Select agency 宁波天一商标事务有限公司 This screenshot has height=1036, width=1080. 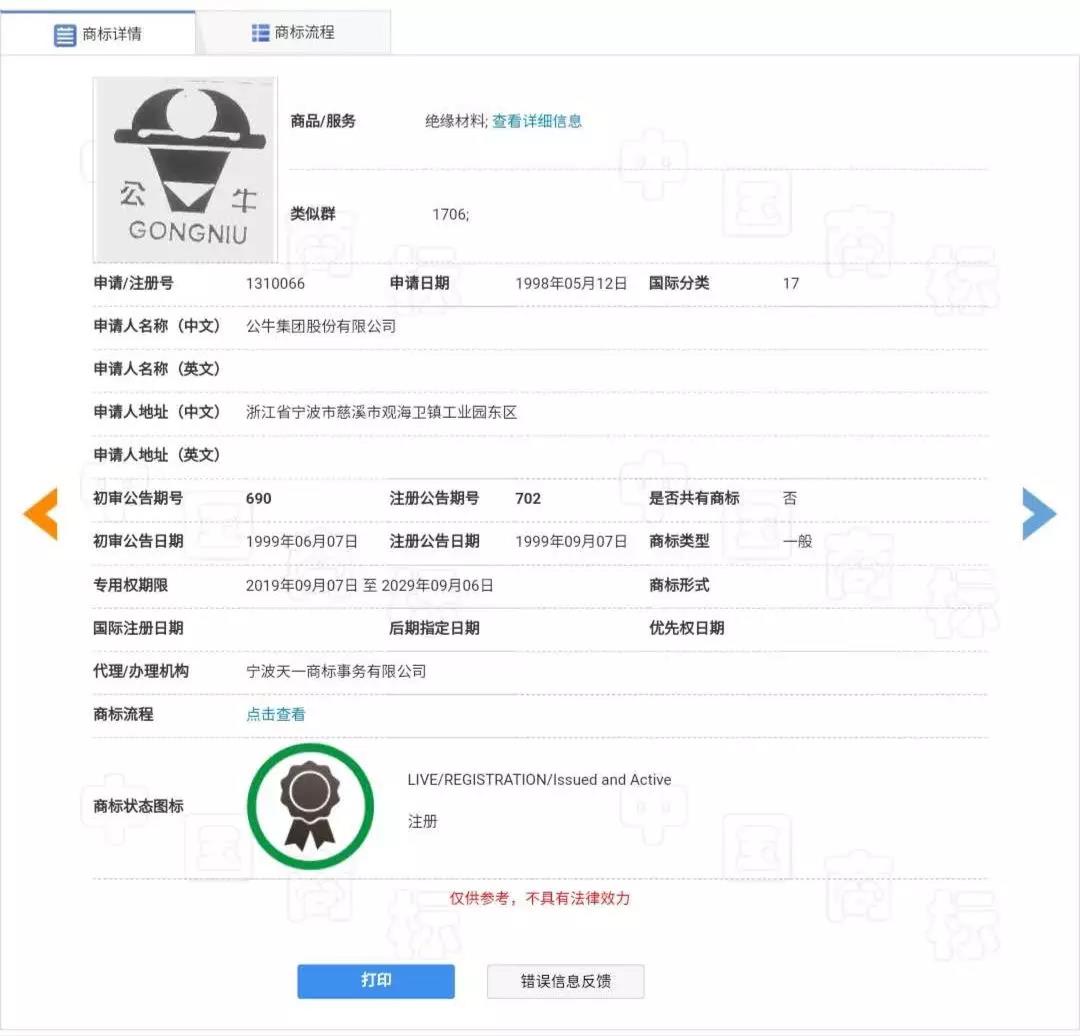point(336,671)
